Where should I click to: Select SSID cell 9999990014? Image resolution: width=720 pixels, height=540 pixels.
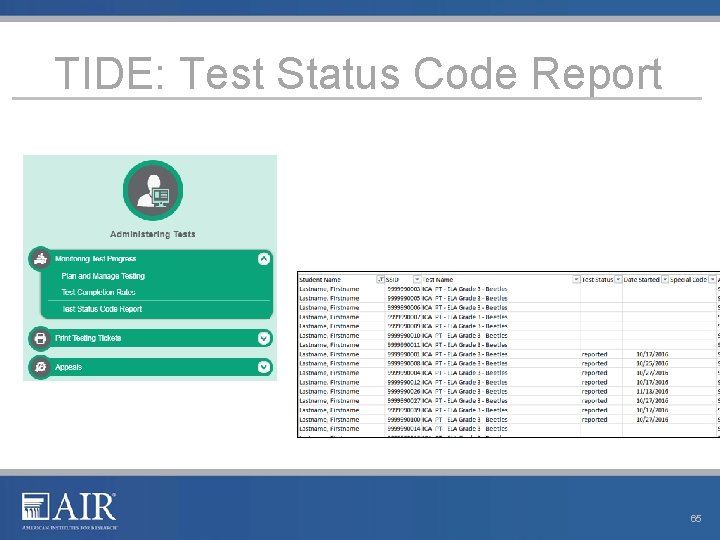pyautogui.click(x=404, y=429)
